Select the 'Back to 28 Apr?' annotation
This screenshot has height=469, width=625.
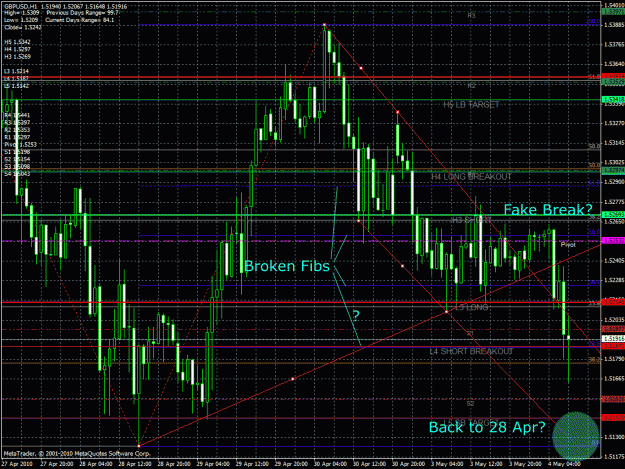click(487, 427)
